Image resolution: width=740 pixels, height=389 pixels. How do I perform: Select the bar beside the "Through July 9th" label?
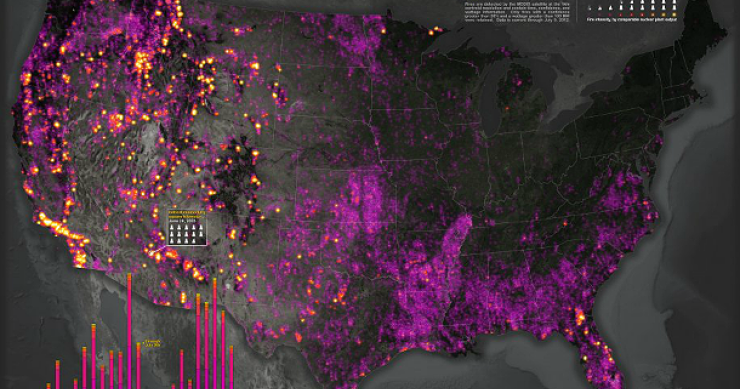[139, 366]
